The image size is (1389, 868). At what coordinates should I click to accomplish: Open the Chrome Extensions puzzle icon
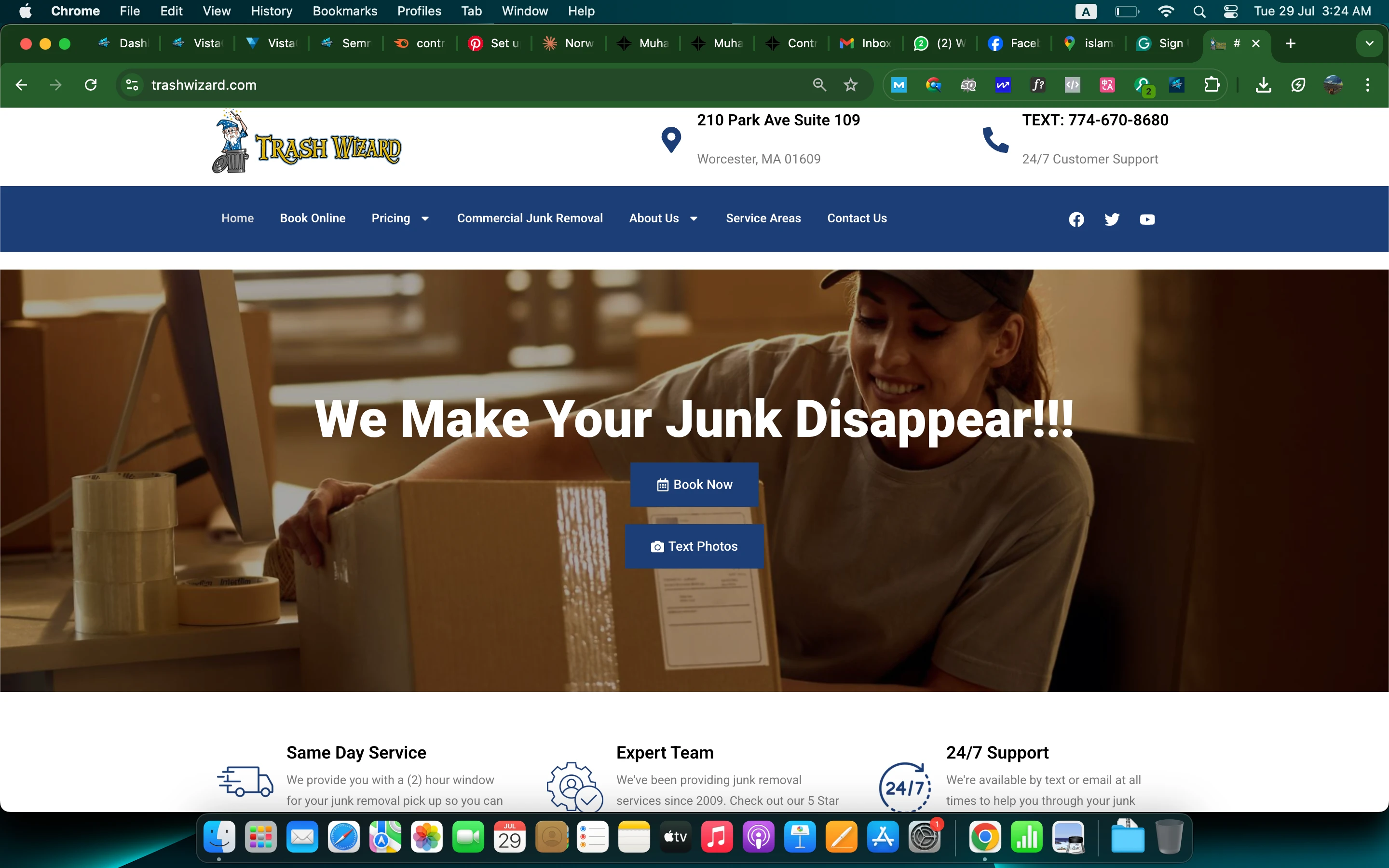point(1212,85)
